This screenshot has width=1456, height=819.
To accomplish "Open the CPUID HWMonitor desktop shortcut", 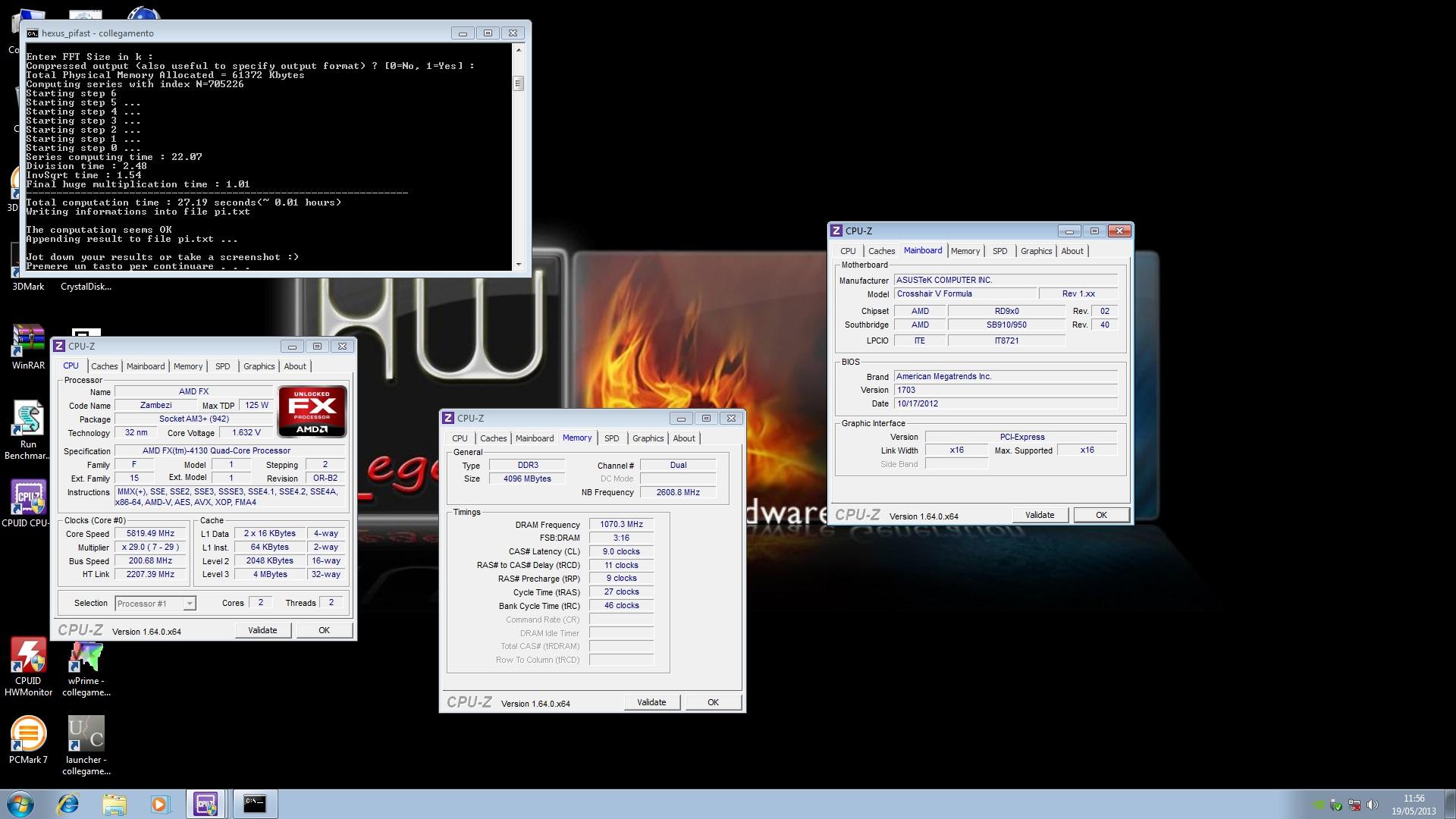I will (x=28, y=667).
